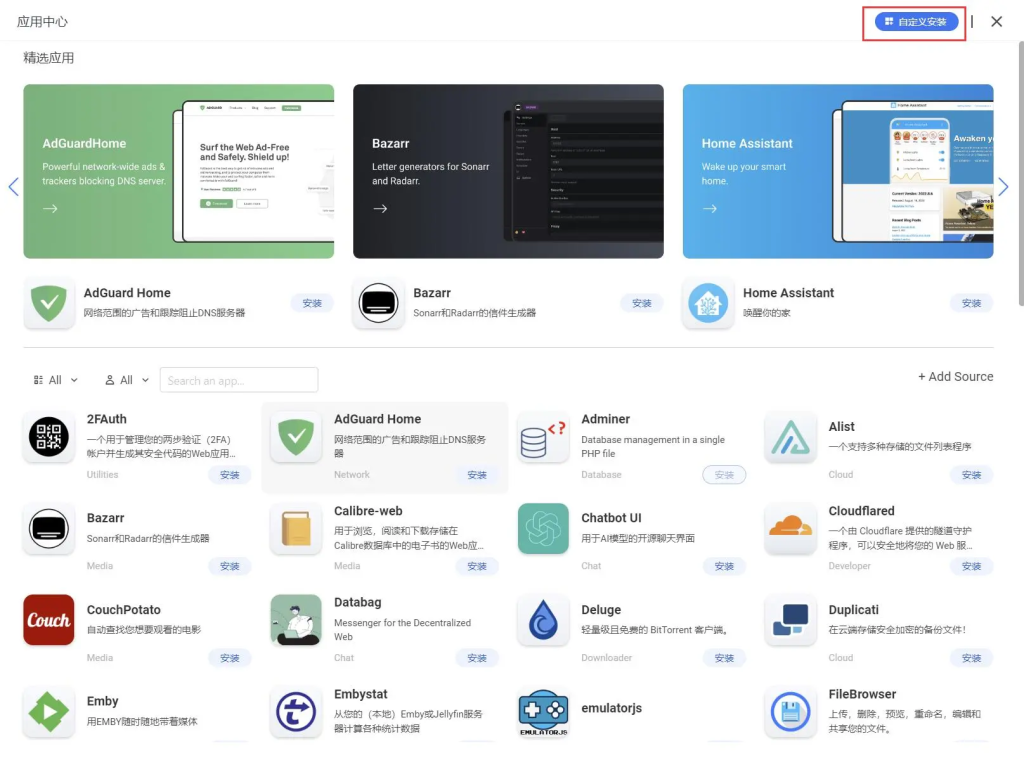The image size is (1024, 765).
Task: Click the Bazarr icon in the app grid
Action: (x=49, y=529)
